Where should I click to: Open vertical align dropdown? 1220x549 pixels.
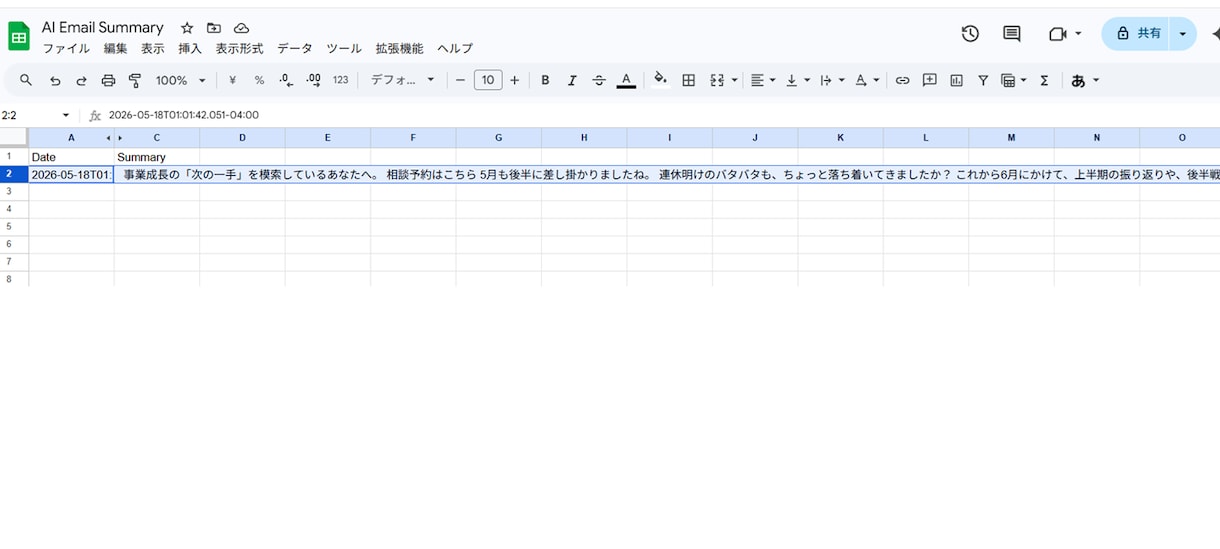798,80
